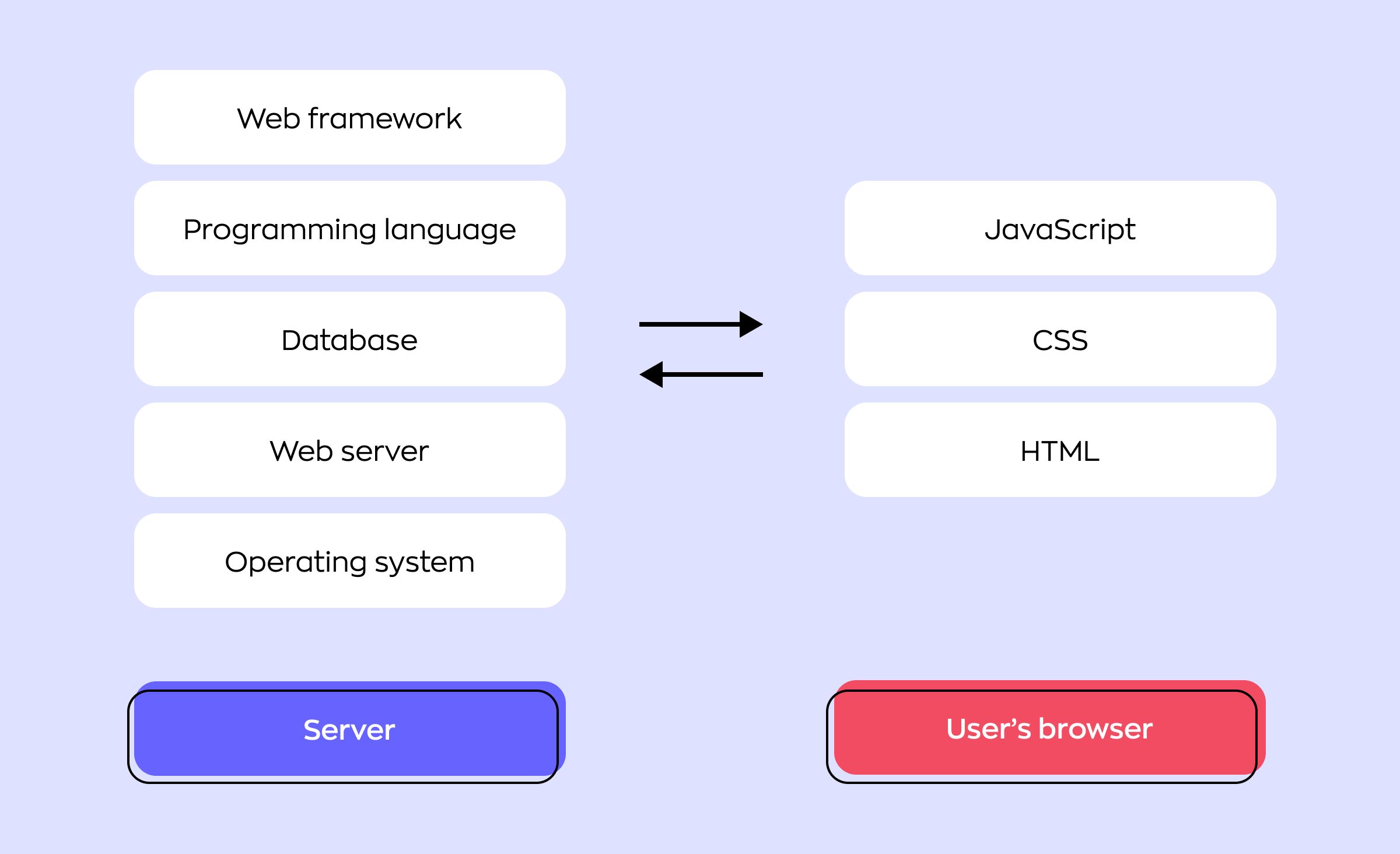This screenshot has width=1400, height=854.
Task: Click 'Web' in the Web server box
Action: [301, 452]
